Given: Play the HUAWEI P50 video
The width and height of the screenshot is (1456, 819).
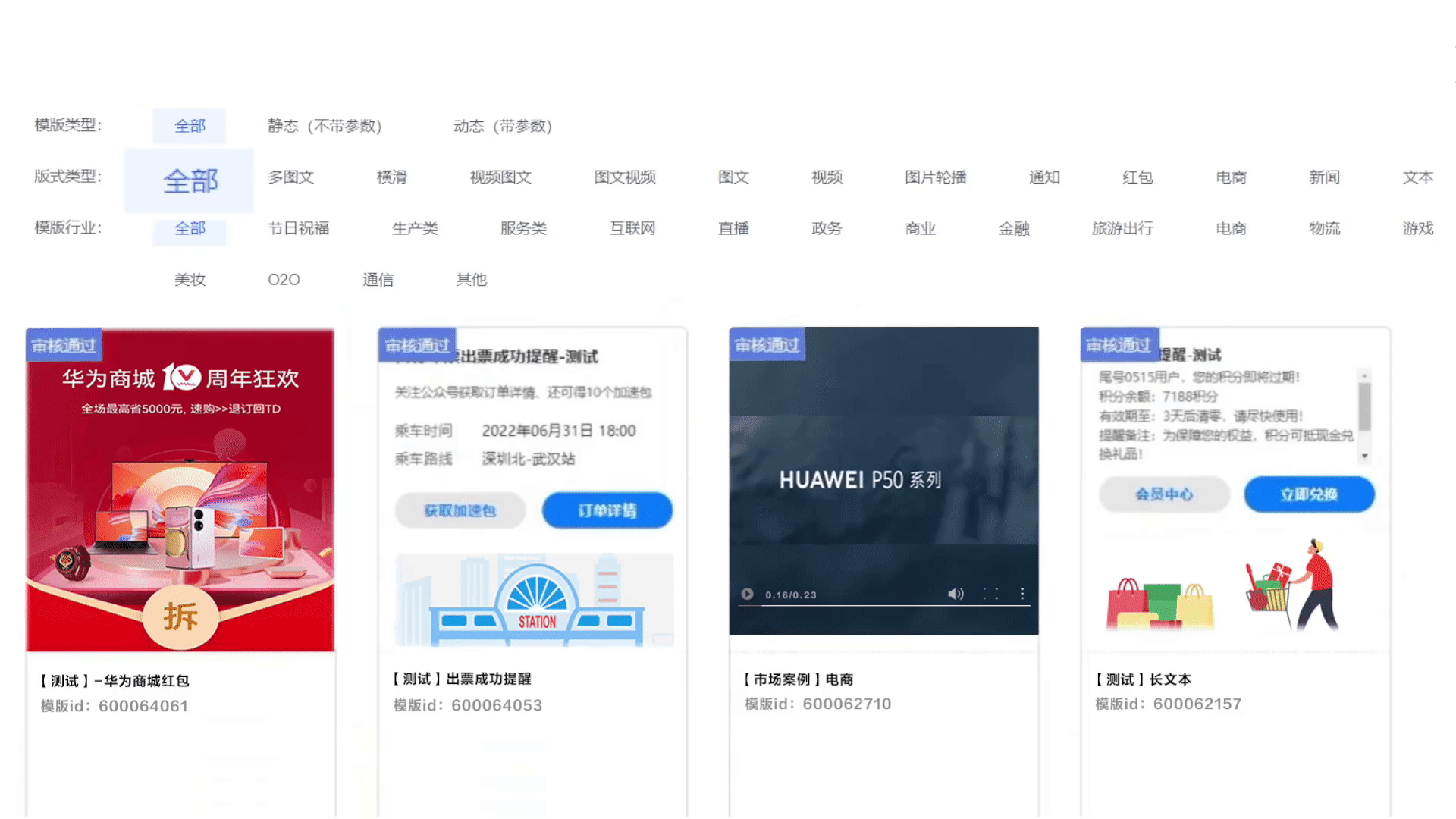Looking at the screenshot, I should click(x=747, y=594).
